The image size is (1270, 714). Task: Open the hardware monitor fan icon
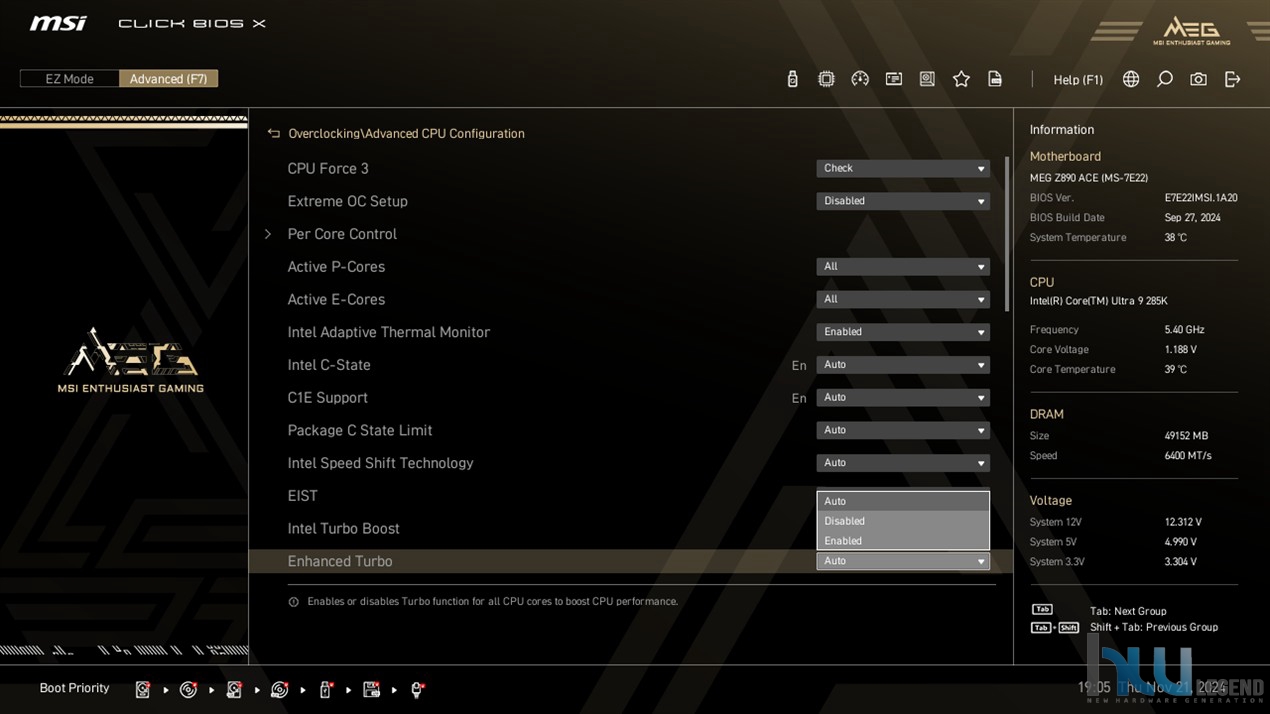click(927, 79)
